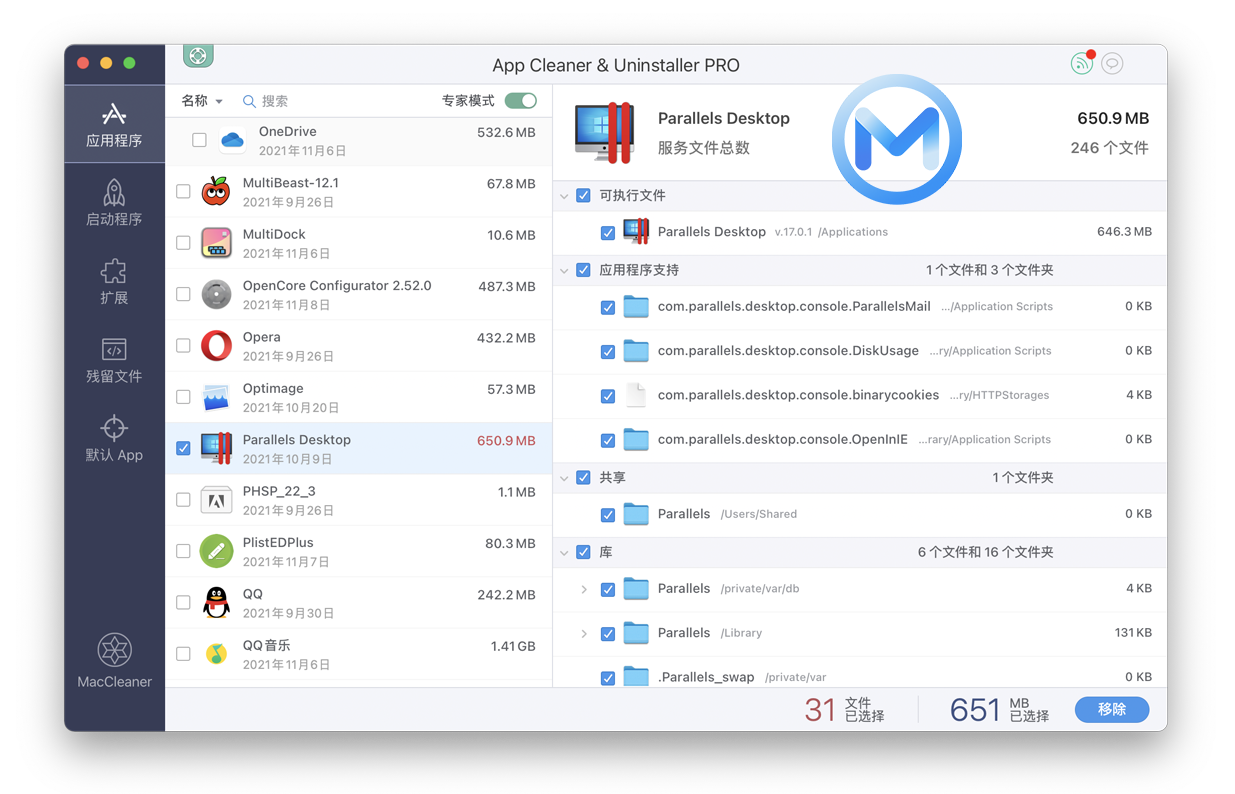This screenshot has height=794, width=1235.
Task: Click the green lifebuoy help icon
Action: click(198, 56)
